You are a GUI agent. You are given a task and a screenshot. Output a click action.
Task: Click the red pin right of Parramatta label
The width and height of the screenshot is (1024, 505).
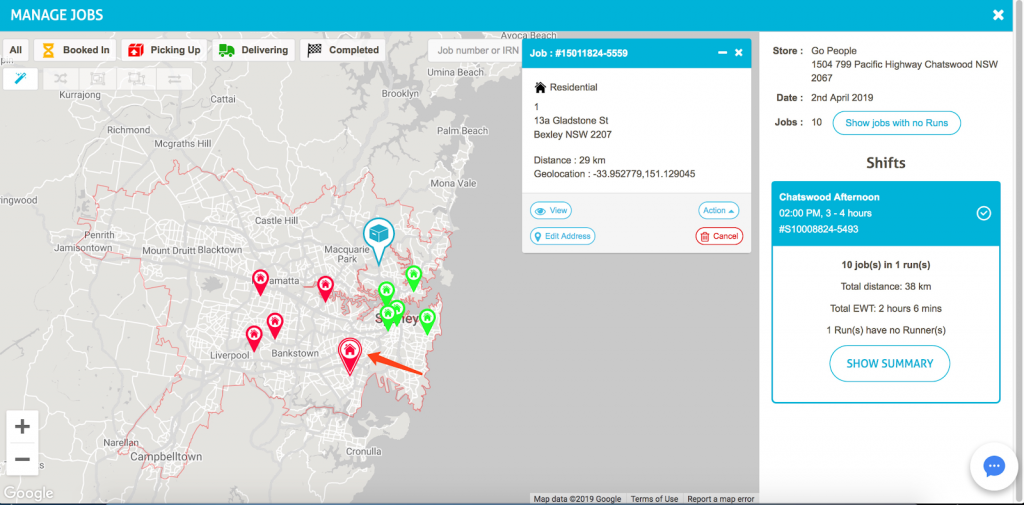(x=325, y=288)
